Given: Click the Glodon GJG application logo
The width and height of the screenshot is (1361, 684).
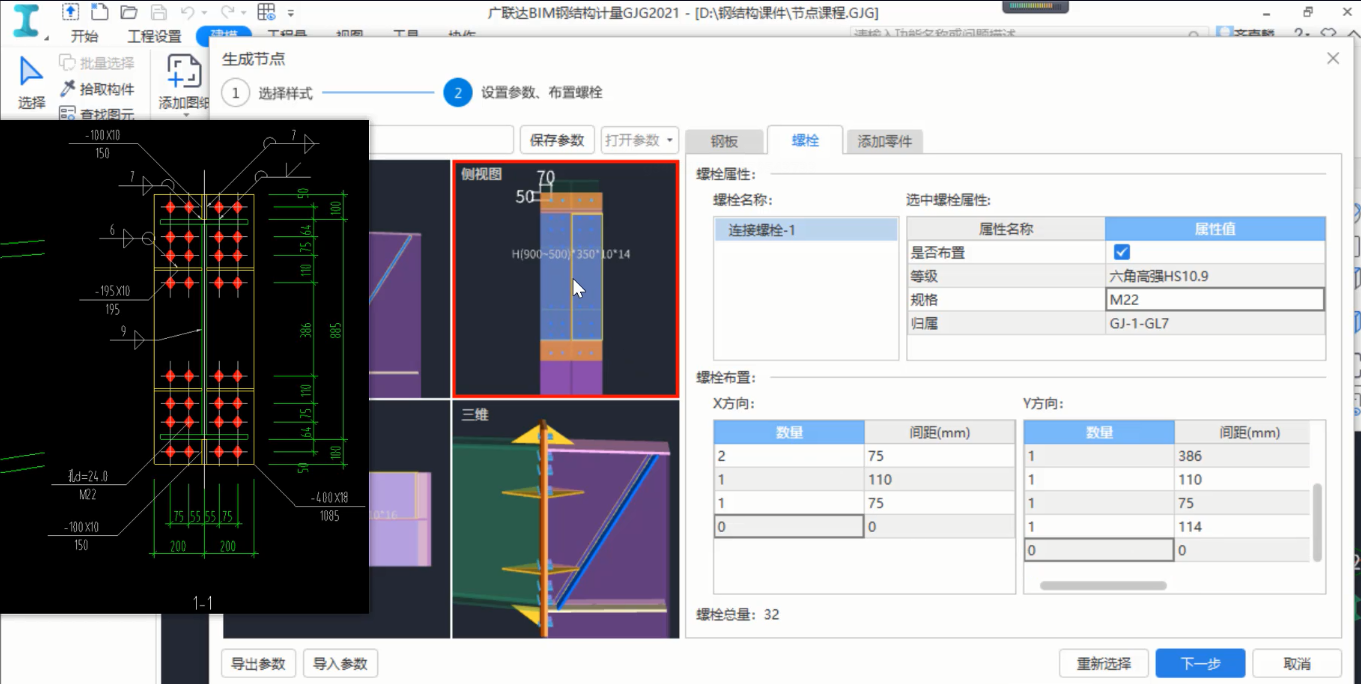Looking at the screenshot, I should (x=24, y=20).
